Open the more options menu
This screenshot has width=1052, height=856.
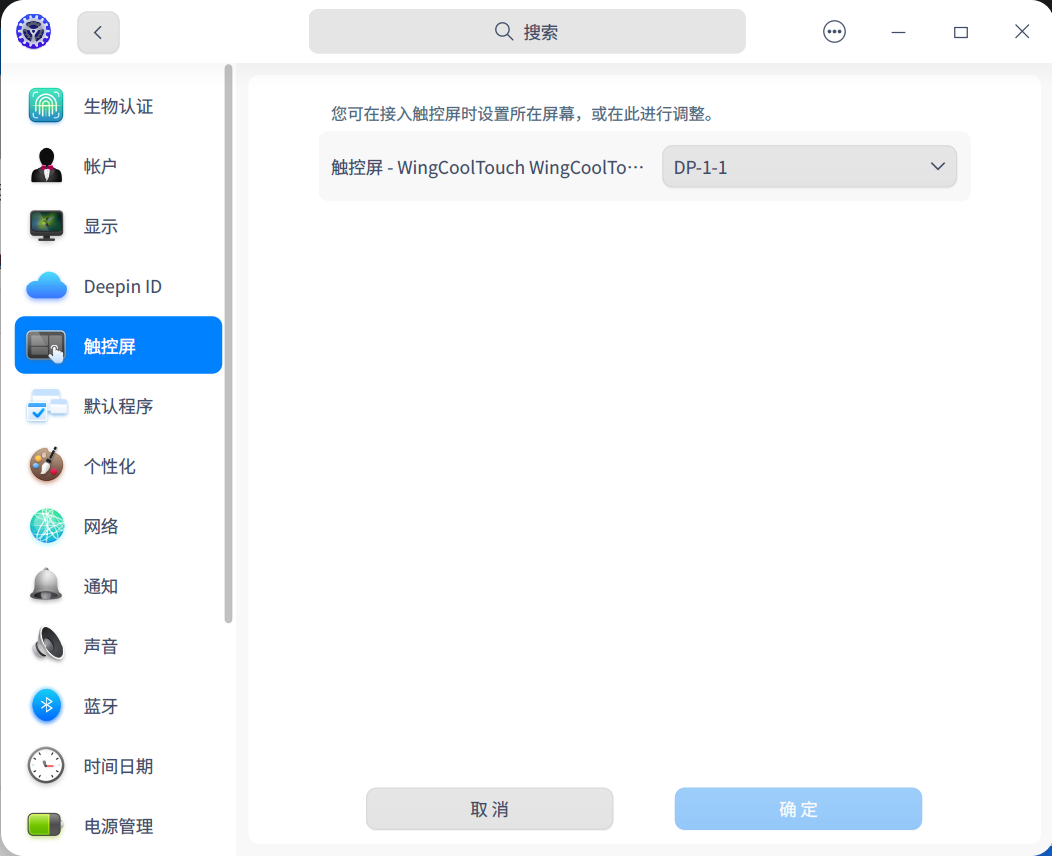(834, 31)
